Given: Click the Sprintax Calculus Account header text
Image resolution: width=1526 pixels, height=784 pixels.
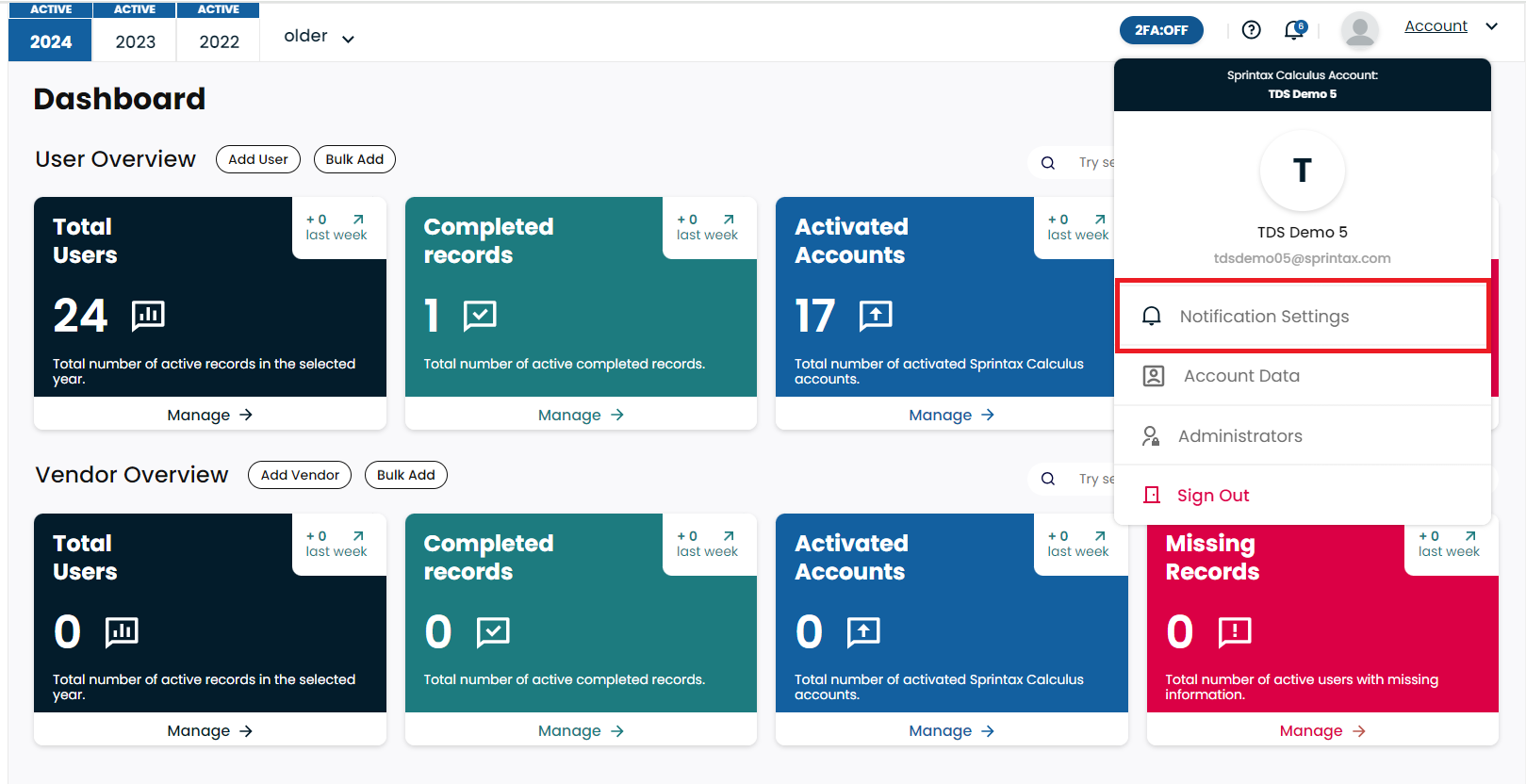Looking at the screenshot, I should 1302,75.
